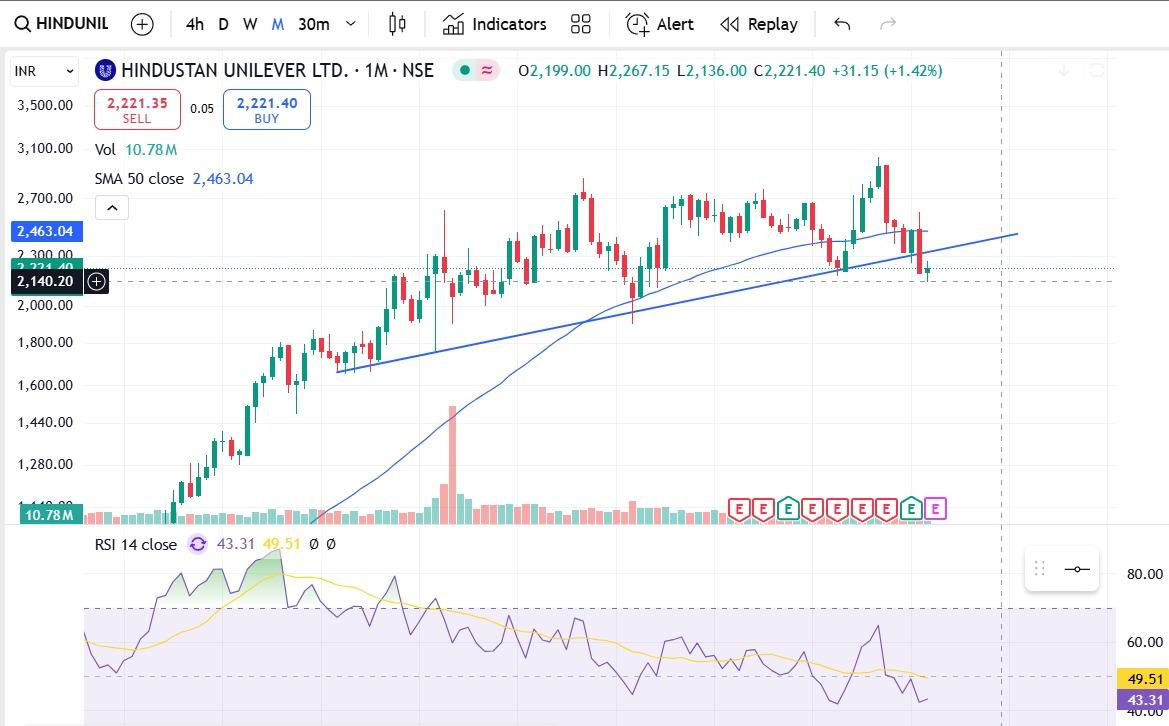This screenshot has width=1169, height=726.
Task: Open symbol search for HINDUNIL
Action: click(x=61, y=24)
